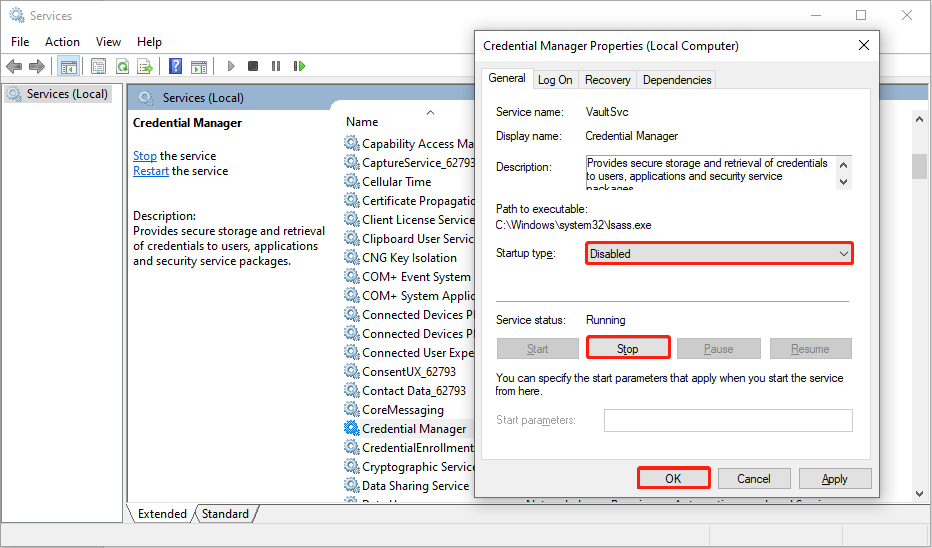
Task: Open the blue Help toolbar icon
Action: click(x=175, y=66)
